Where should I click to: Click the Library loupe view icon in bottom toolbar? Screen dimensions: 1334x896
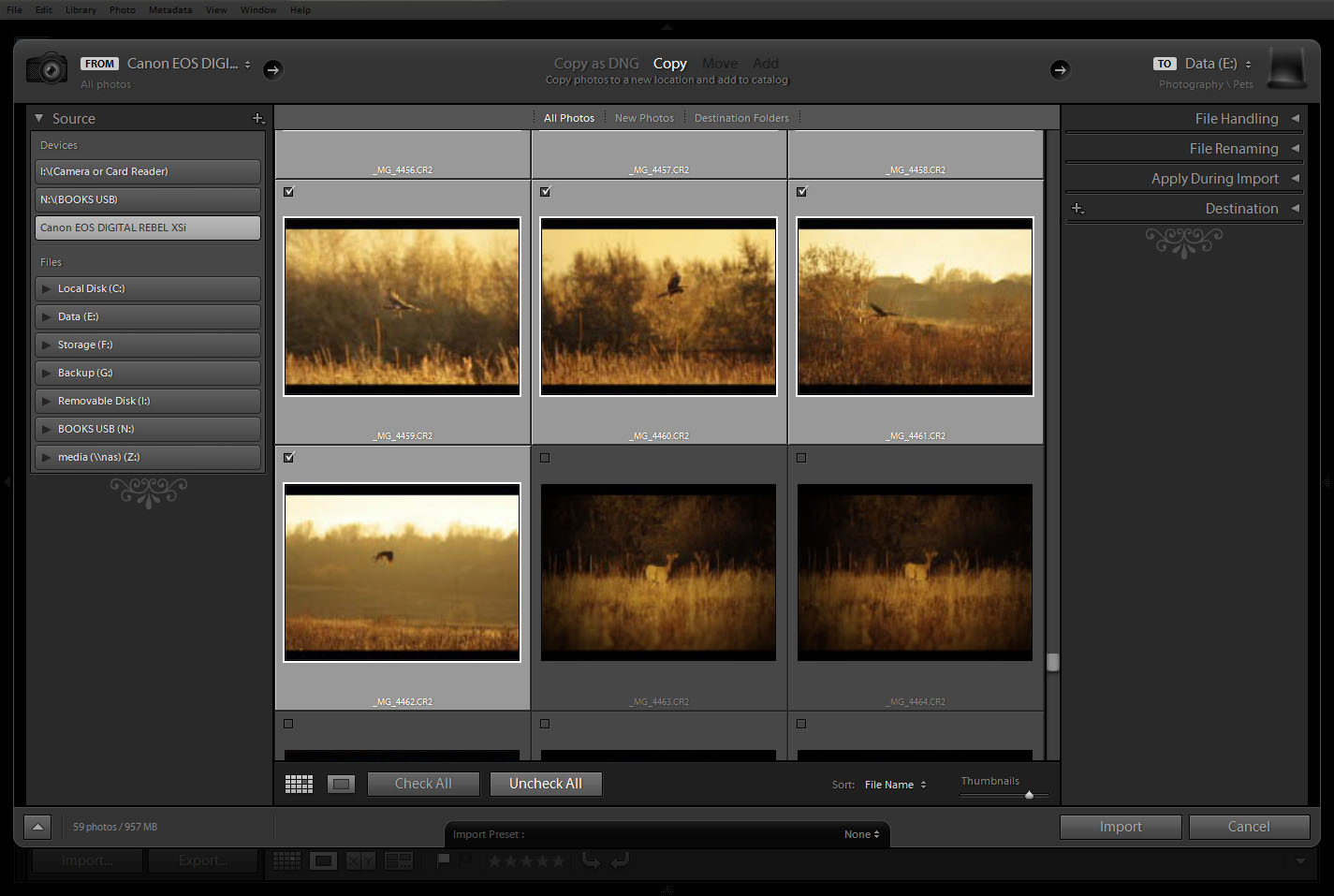click(324, 860)
